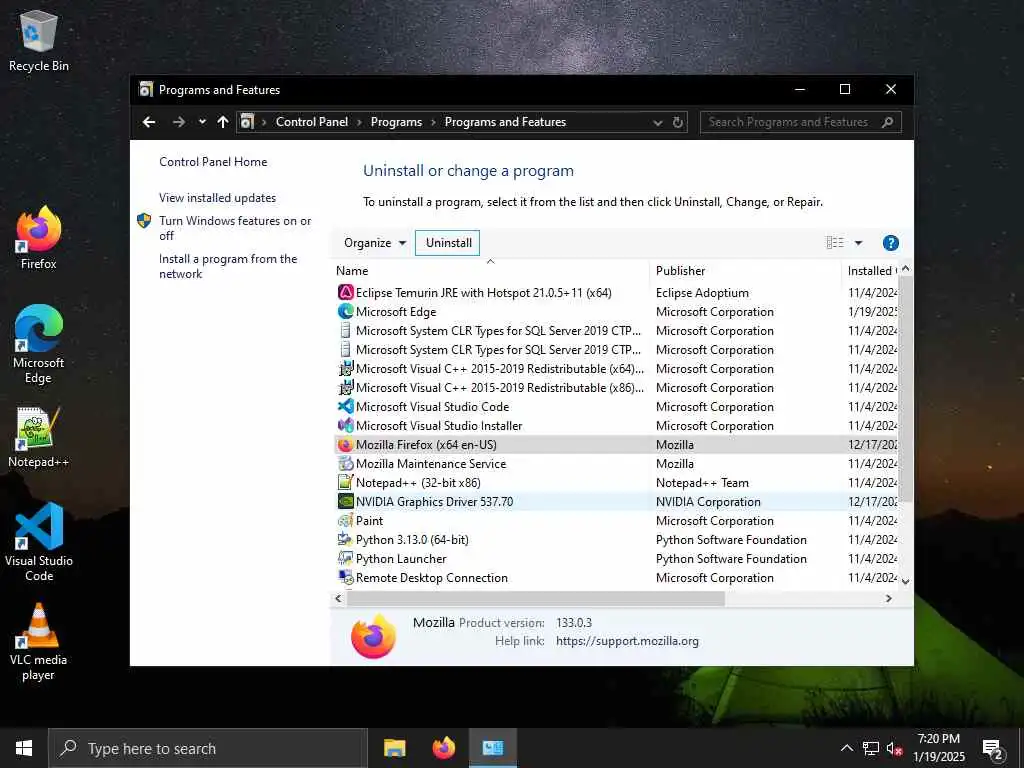Expand the address bar history dropdown

coord(658,122)
